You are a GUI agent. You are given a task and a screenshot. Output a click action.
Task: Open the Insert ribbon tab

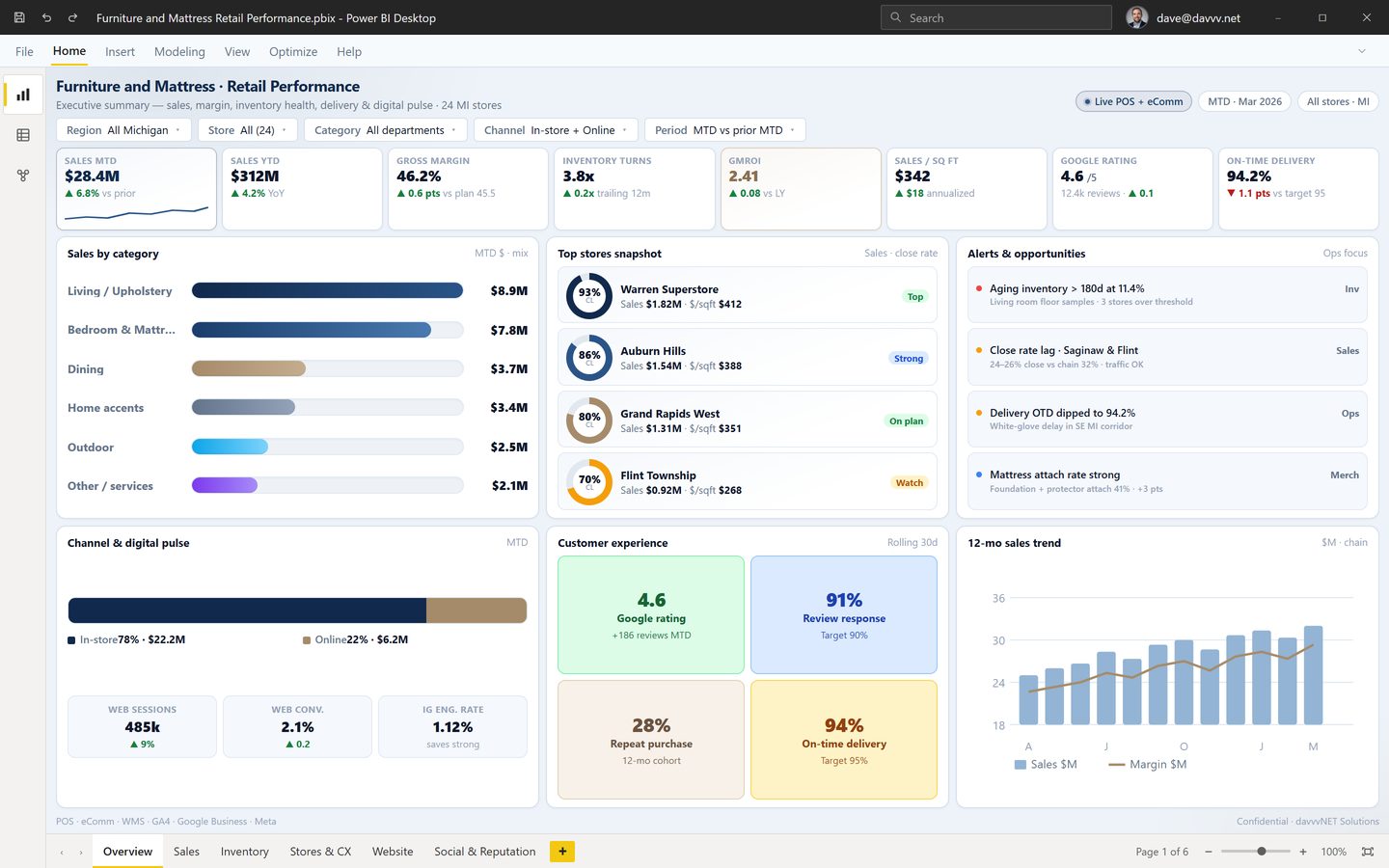click(120, 52)
